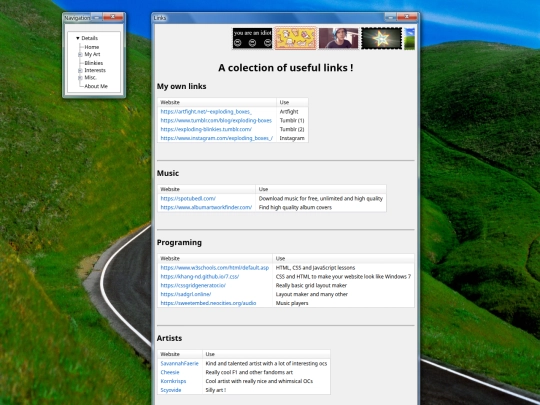The width and height of the screenshot is (540, 405).
Task: Open the artfight.net exploding_boxes link
Action: click(x=206, y=112)
